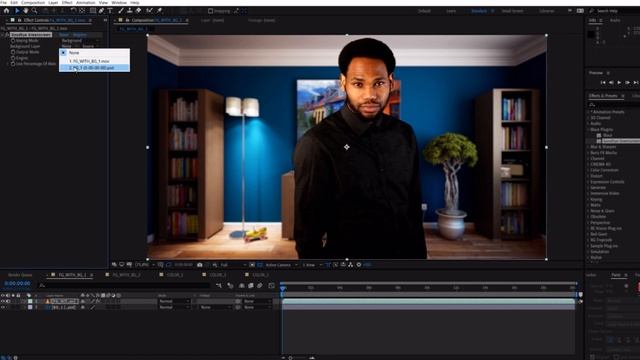Choose layer 1 FG_WITH_BG_1.mov from the list
This screenshot has height=360, width=640.
tap(94, 61)
